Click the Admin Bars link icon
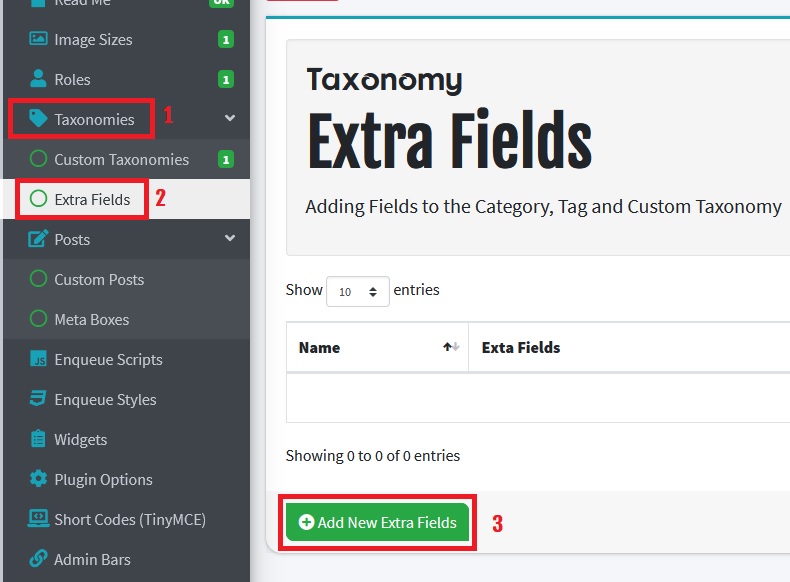Screen dimensions: 790x582 [x=38, y=559]
